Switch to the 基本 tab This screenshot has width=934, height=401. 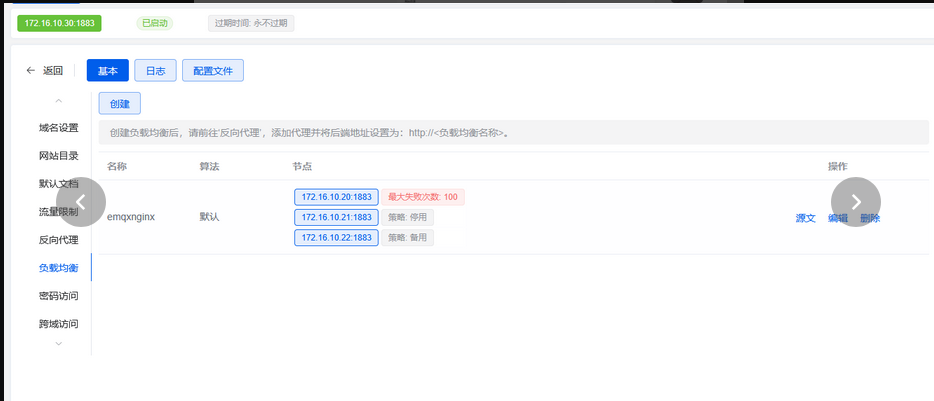pyautogui.click(x=107, y=71)
